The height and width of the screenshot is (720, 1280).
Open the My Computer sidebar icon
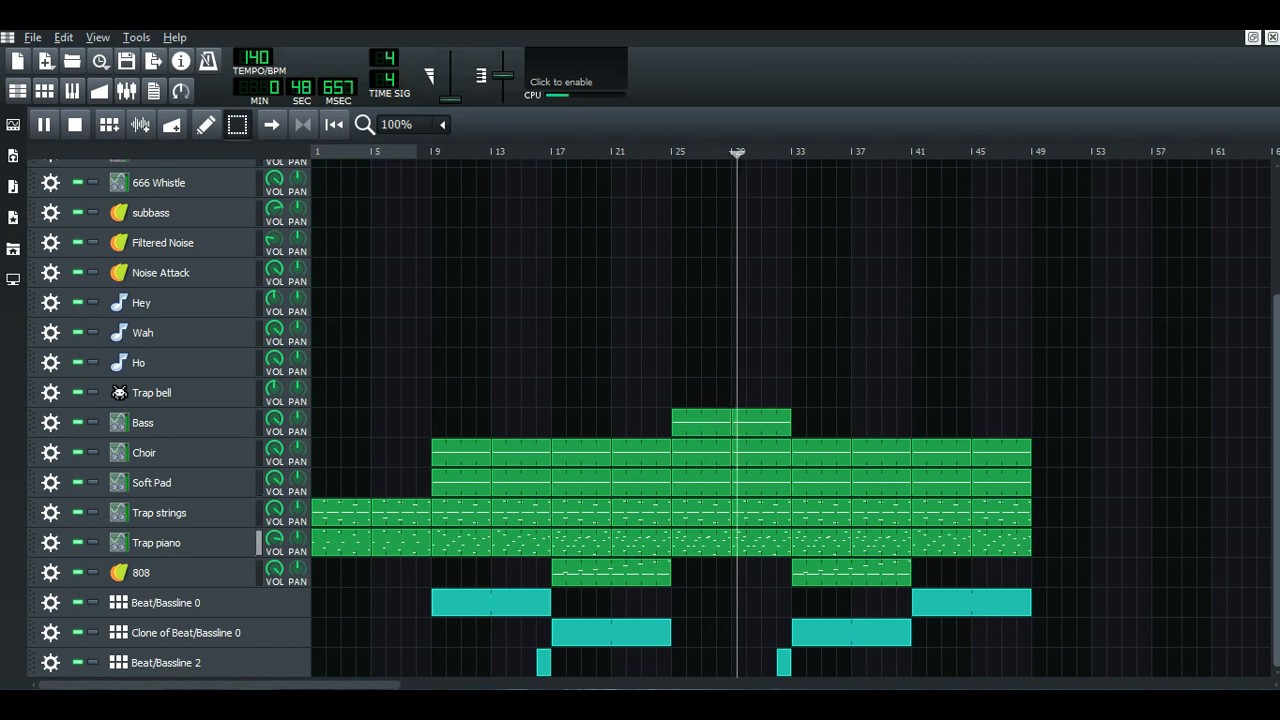tap(13, 280)
